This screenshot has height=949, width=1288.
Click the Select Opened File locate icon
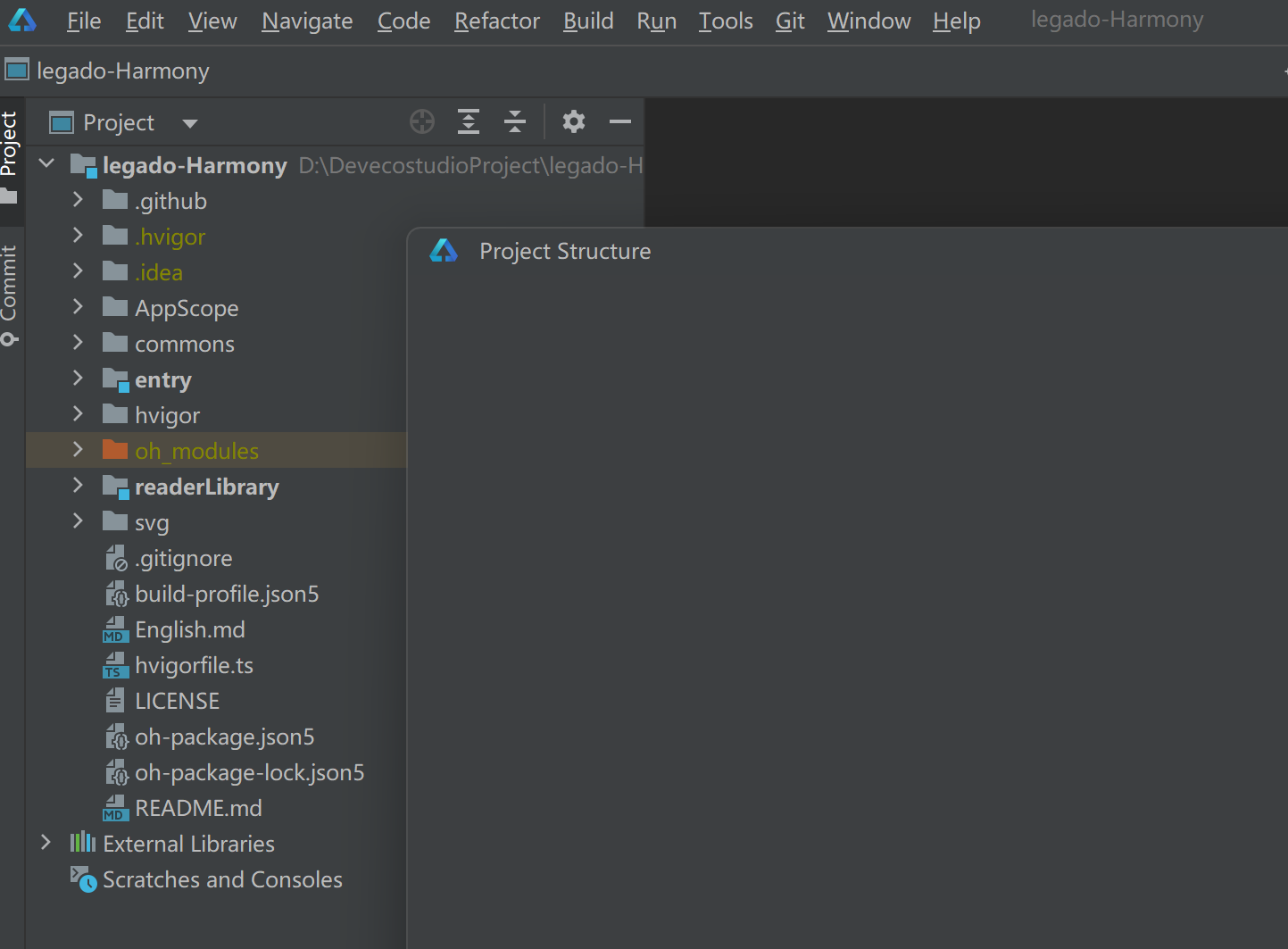[x=422, y=121]
